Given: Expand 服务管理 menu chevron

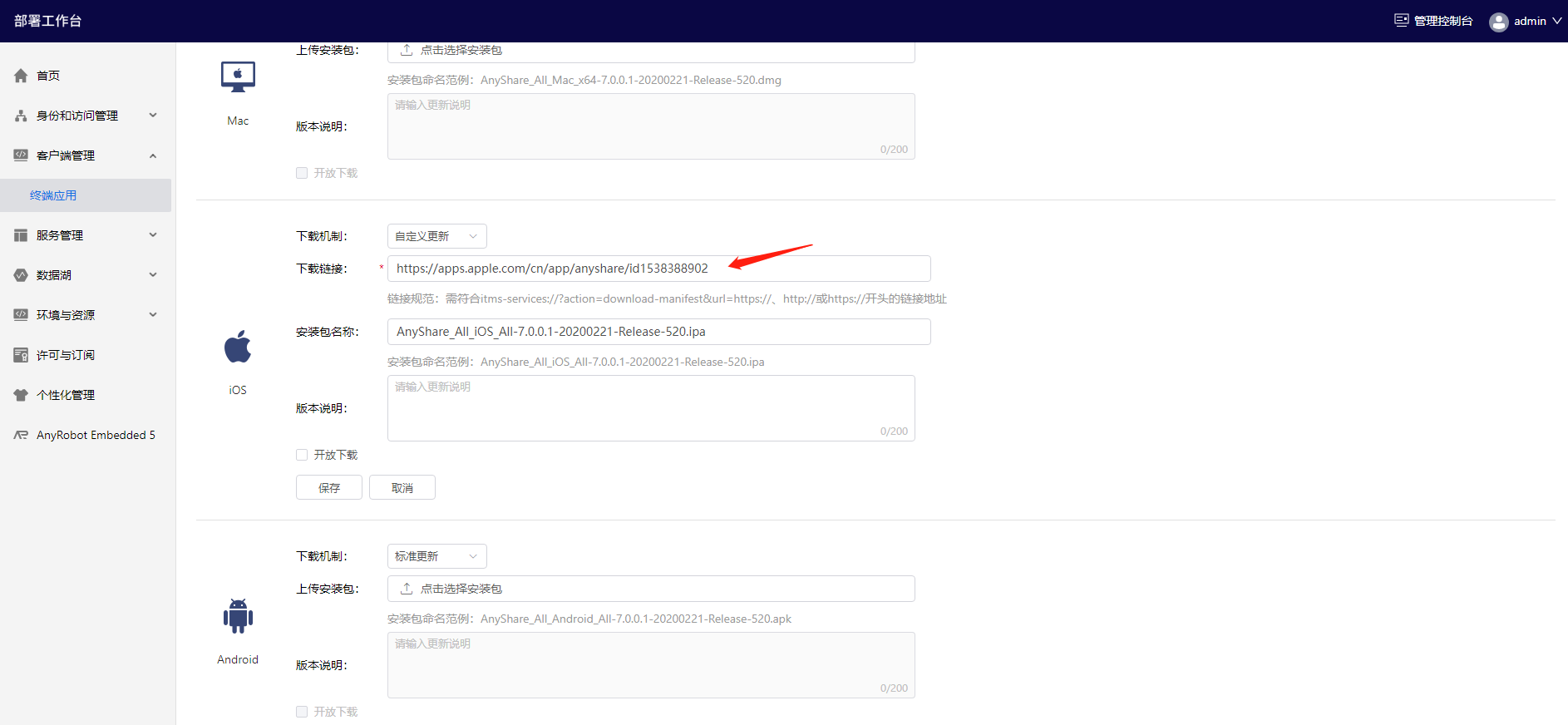Looking at the screenshot, I should click(153, 235).
